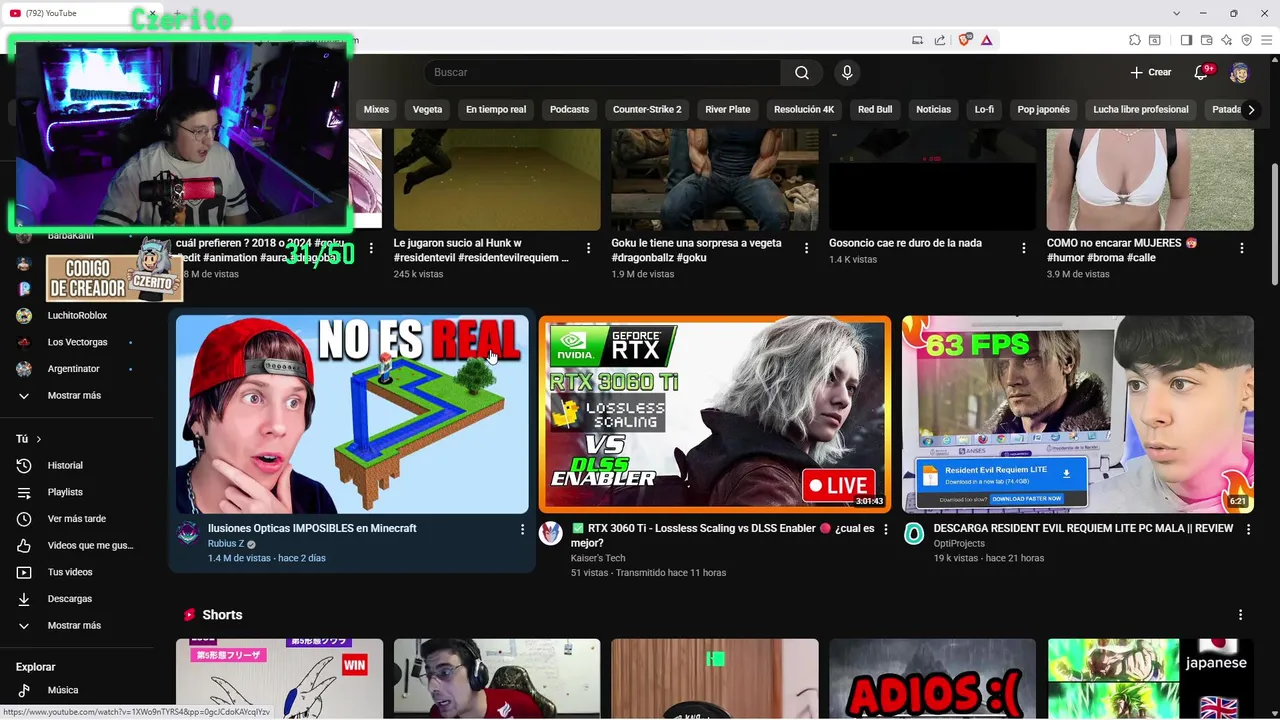Viewport: 1280px width, 720px height.
Task: Open LuchitoRoblox subscription channel
Action: tap(76, 315)
